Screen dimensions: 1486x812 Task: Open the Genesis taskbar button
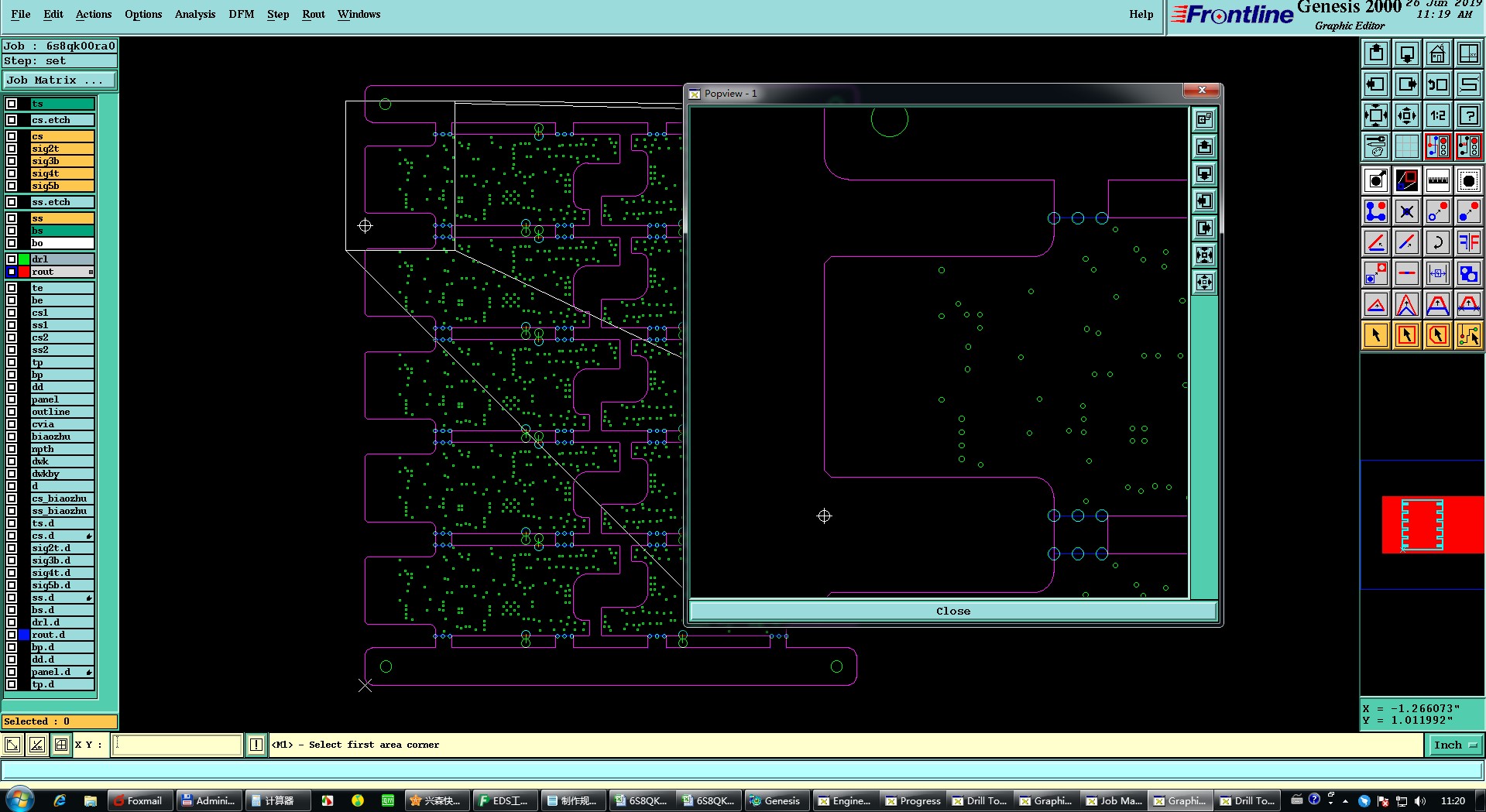click(776, 800)
